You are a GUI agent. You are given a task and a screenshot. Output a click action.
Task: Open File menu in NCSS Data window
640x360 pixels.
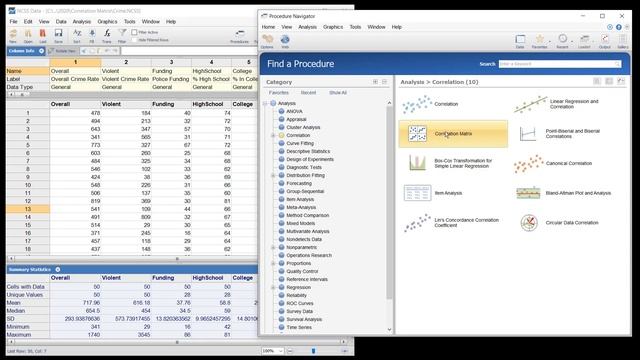pyautogui.click(x=13, y=22)
